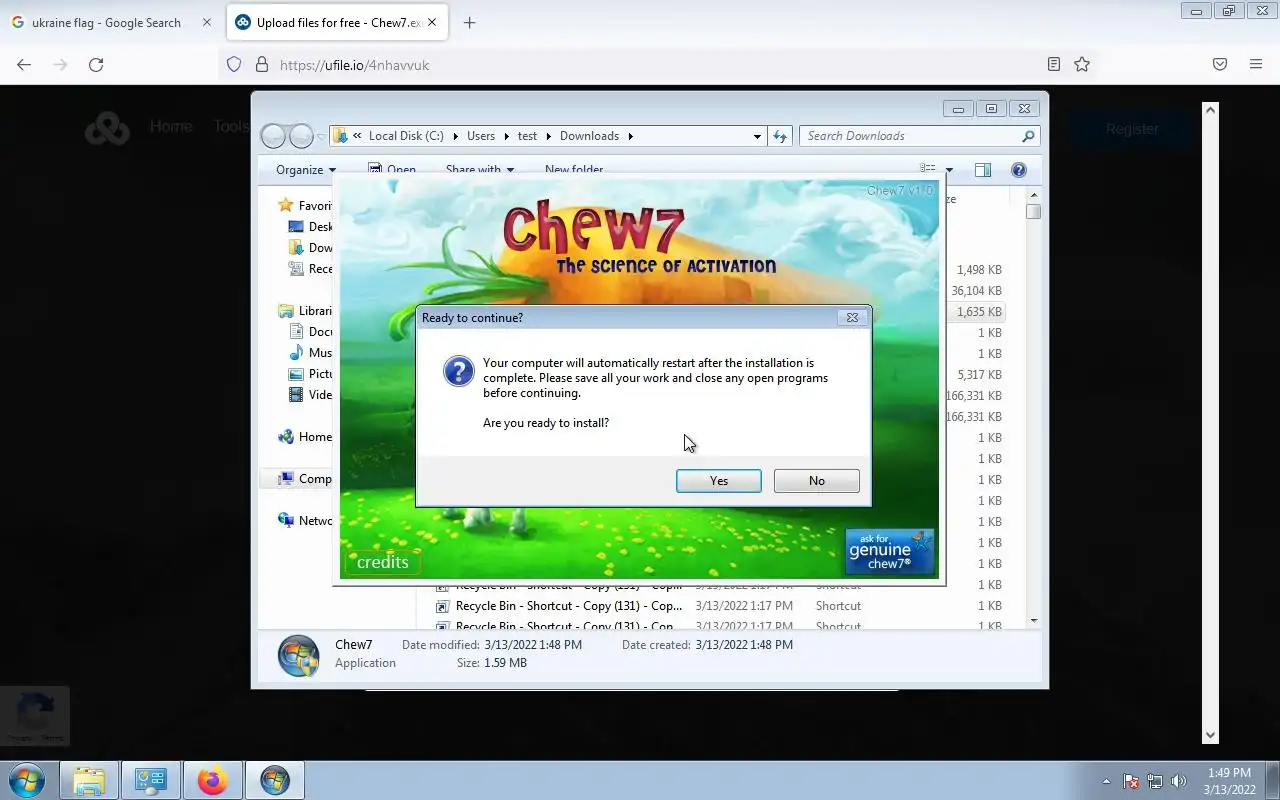Viewport: 1280px width, 800px height.
Task: Select Network in the navigation pane
Action: [x=306, y=520]
